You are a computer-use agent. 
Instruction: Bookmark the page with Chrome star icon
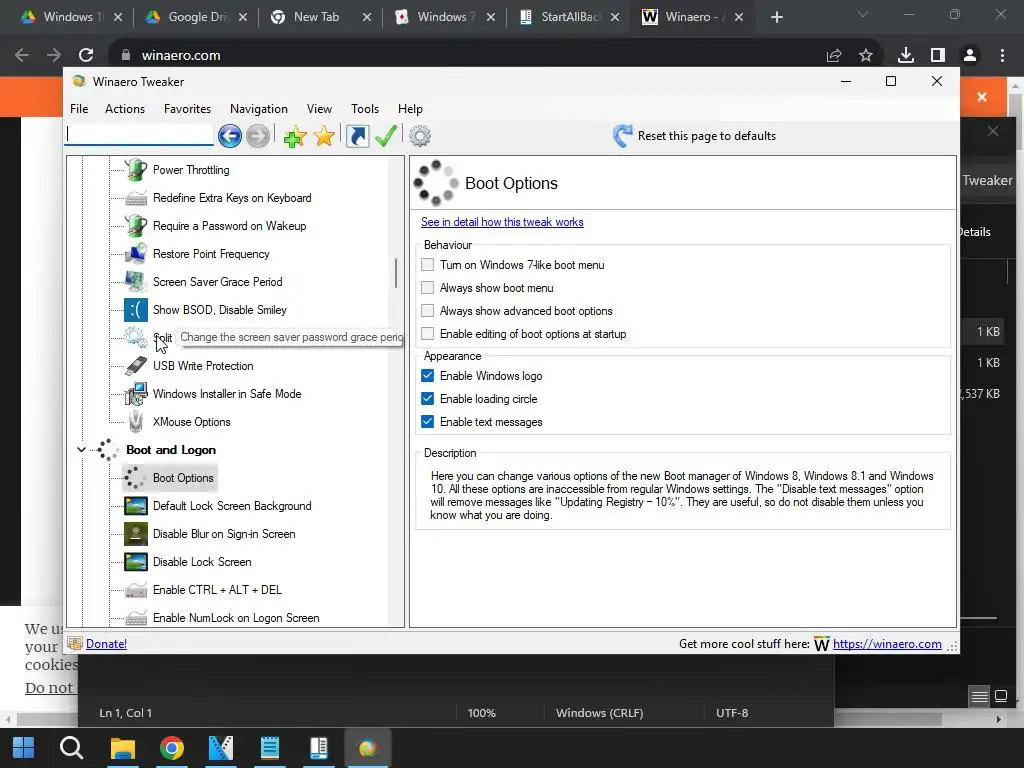point(866,56)
